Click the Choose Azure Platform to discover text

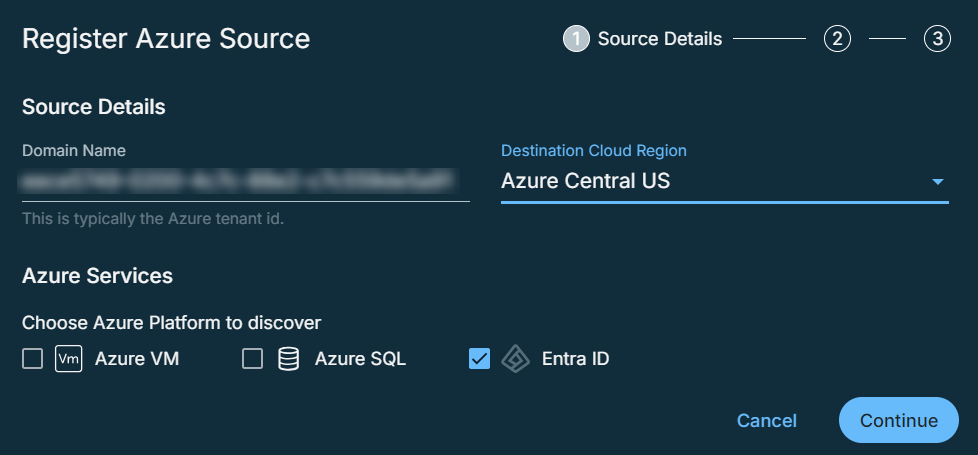pyautogui.click(x=172, y=323)
